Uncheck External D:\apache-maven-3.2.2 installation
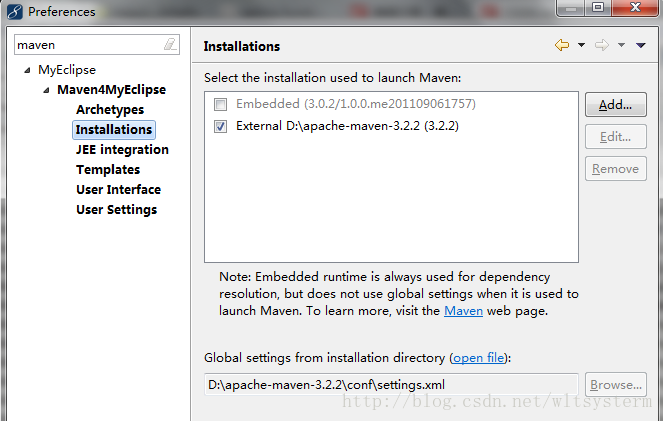The height and width of the screenshot is (421, 663). pyautogui.click(x=220, y=126)
